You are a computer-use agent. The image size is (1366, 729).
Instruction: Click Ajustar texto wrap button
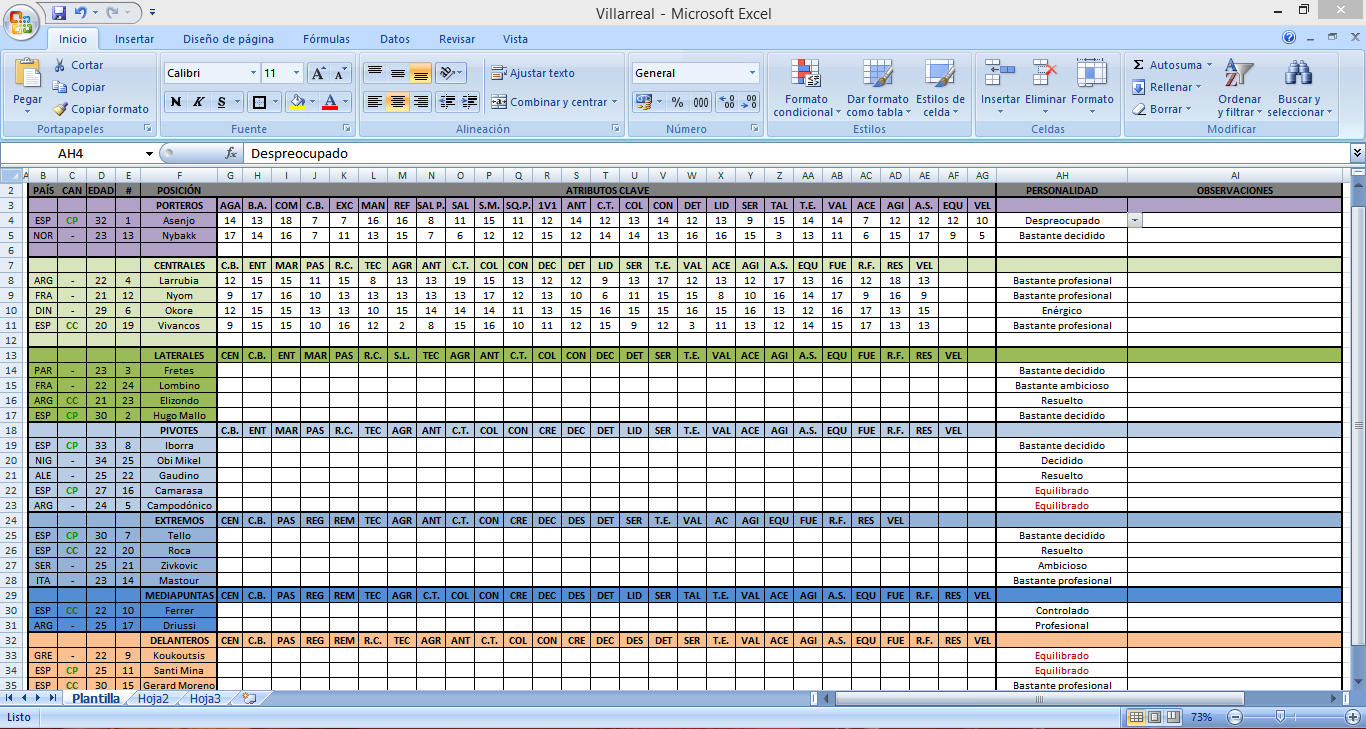(x=533, y=73)
